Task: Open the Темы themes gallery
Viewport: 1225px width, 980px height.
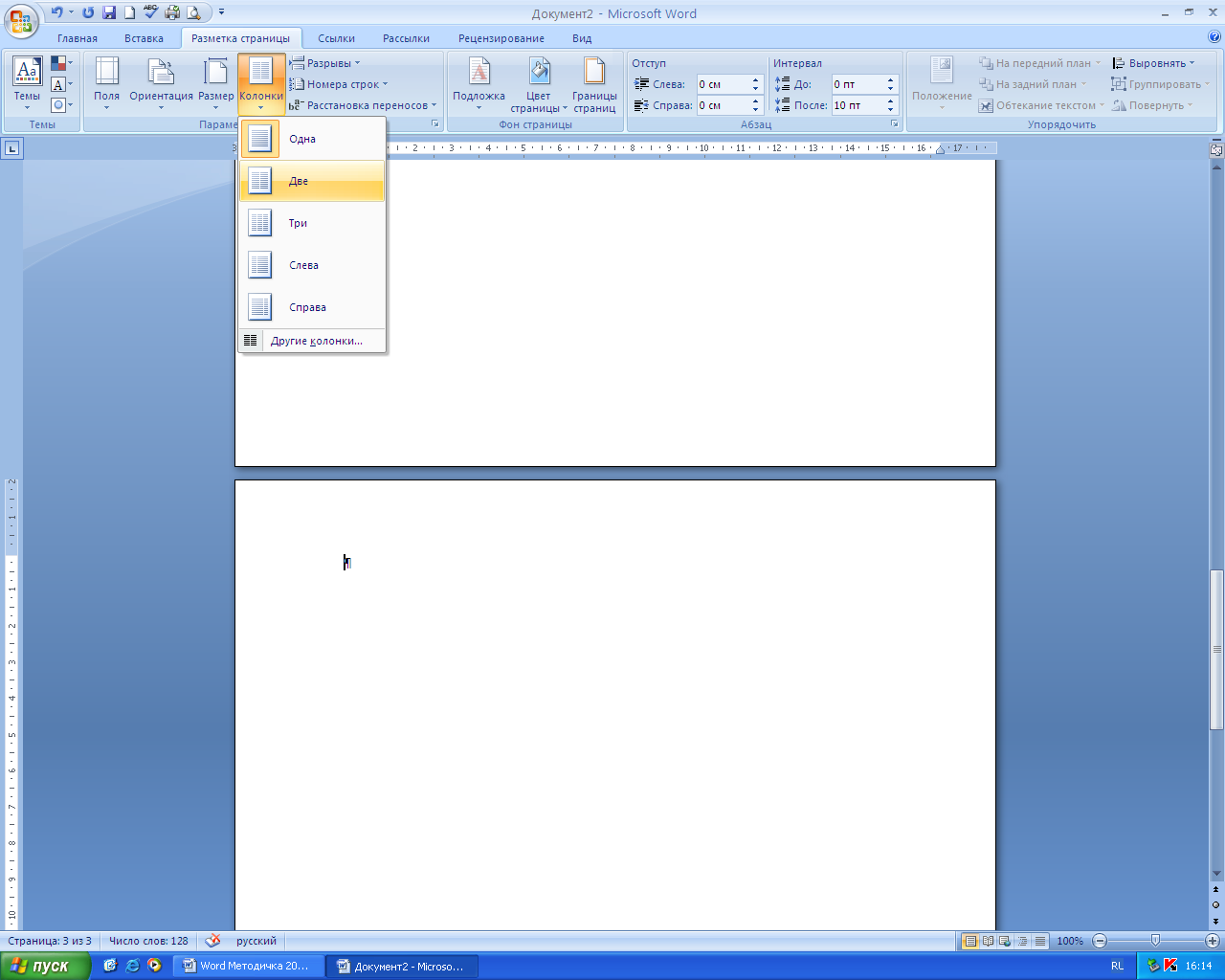Action: (27, 83)
